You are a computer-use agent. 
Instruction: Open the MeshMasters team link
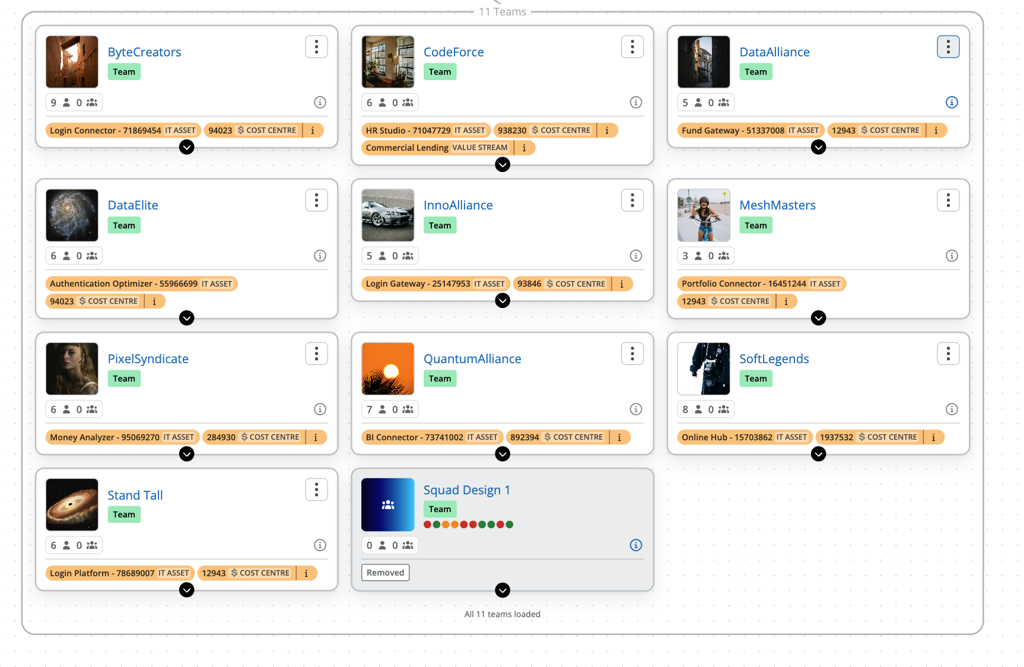click(x=777, y=205)
